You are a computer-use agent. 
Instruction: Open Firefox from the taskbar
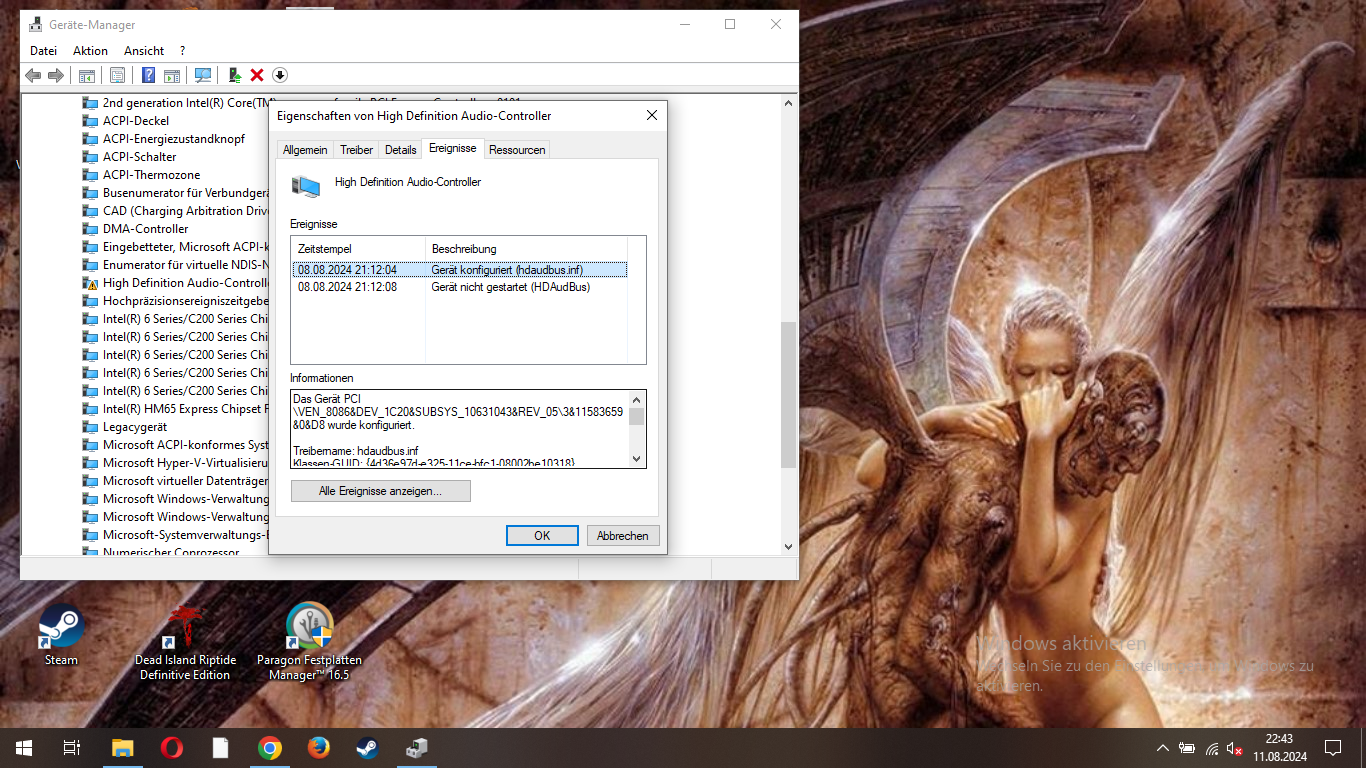click(x=318, y=748)
